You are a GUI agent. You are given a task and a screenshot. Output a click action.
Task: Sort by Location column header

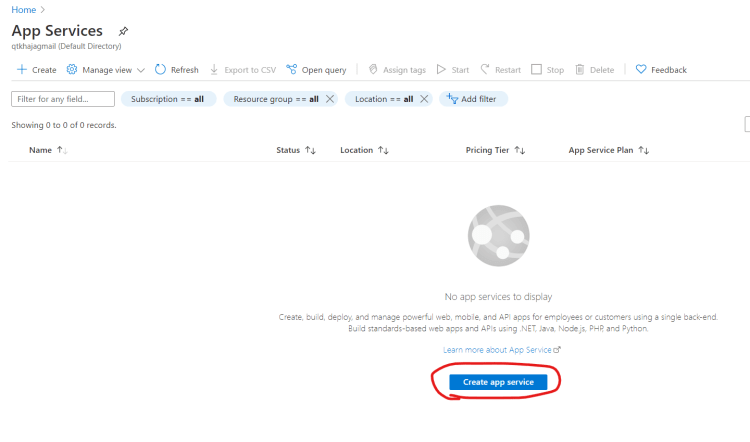point(364,150)
